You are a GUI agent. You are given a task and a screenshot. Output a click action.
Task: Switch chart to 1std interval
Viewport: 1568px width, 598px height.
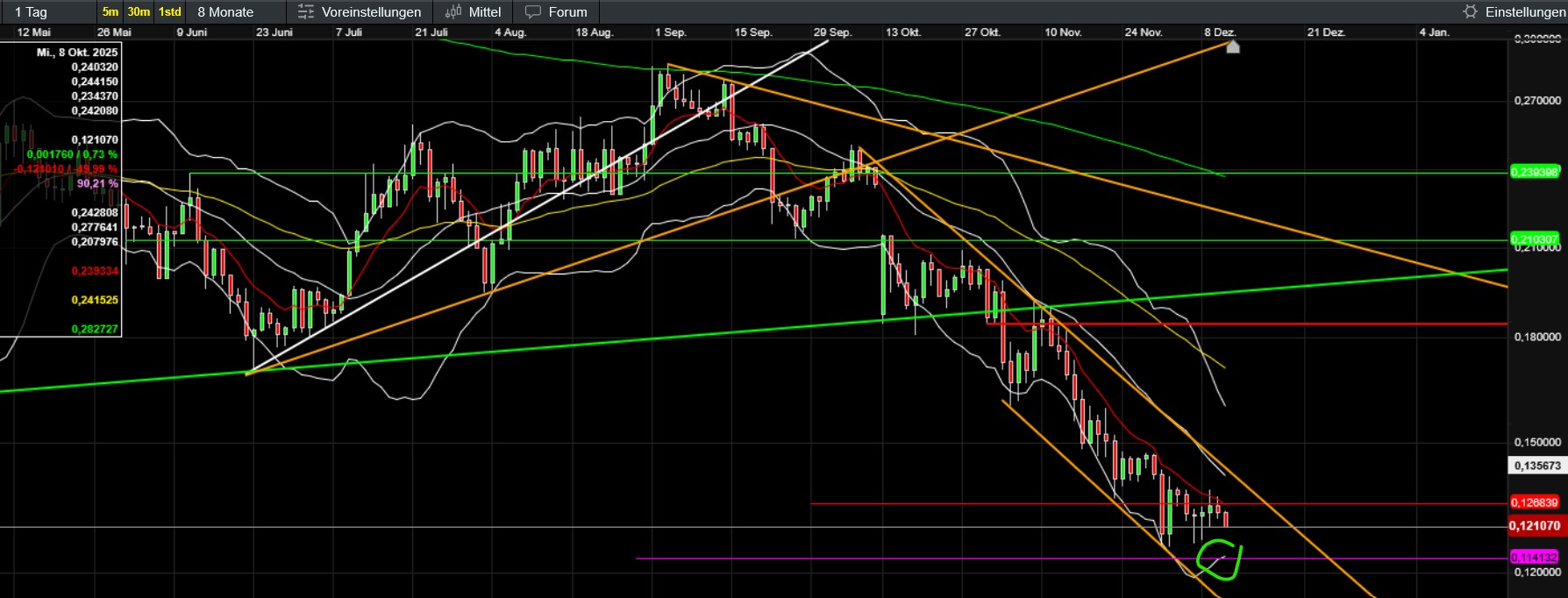coord(170,12)
